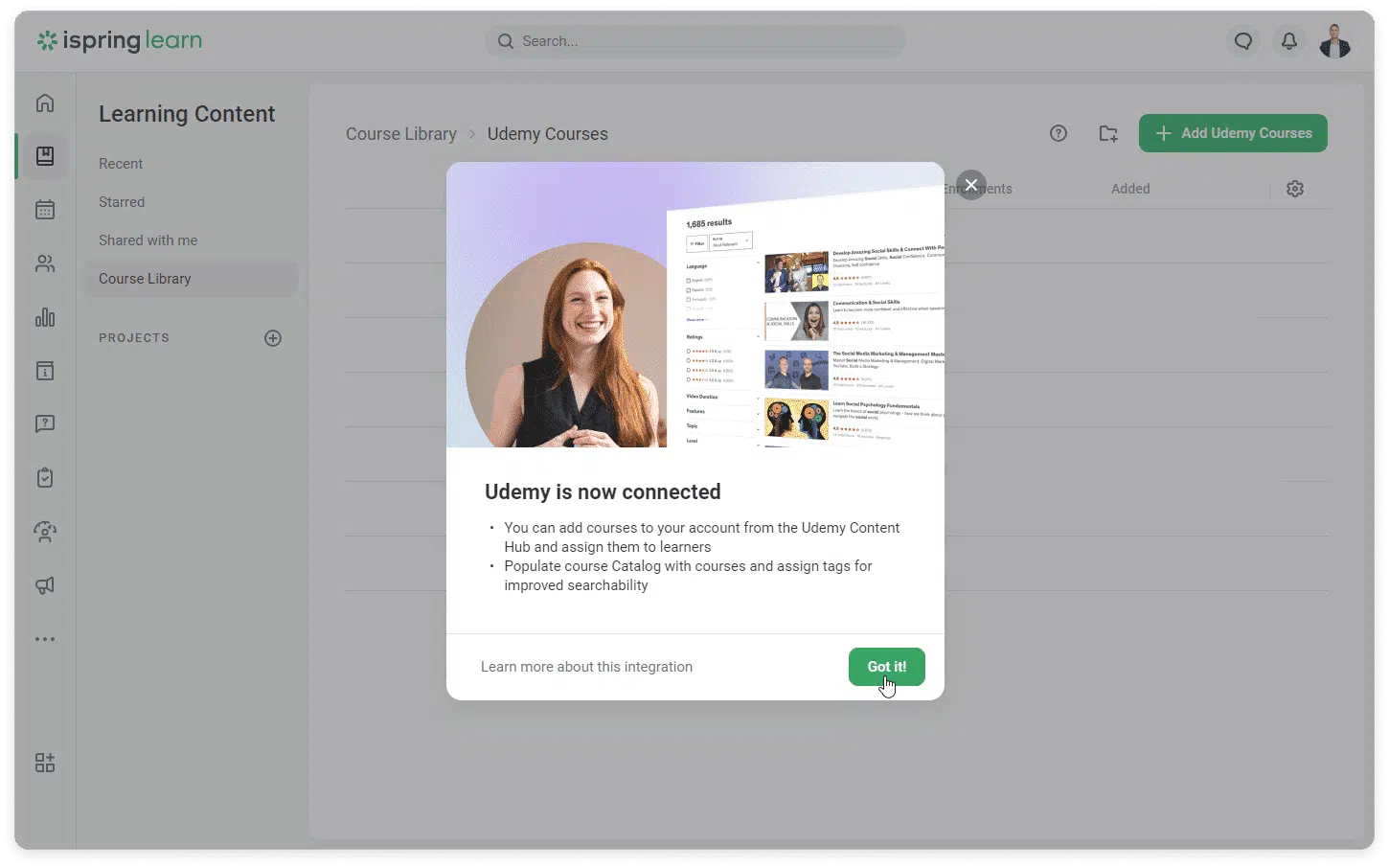Click the Search field
Viewport: 1389px width, 868px height.
point(695,41)
